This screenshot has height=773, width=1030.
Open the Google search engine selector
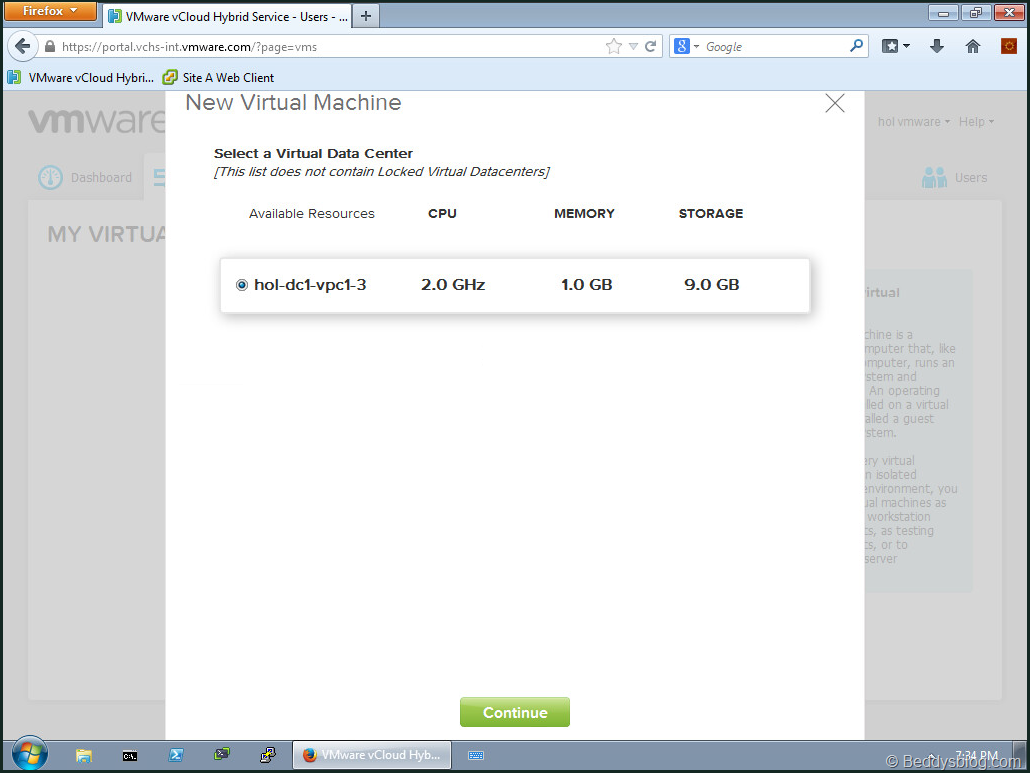tap(686, 47)
